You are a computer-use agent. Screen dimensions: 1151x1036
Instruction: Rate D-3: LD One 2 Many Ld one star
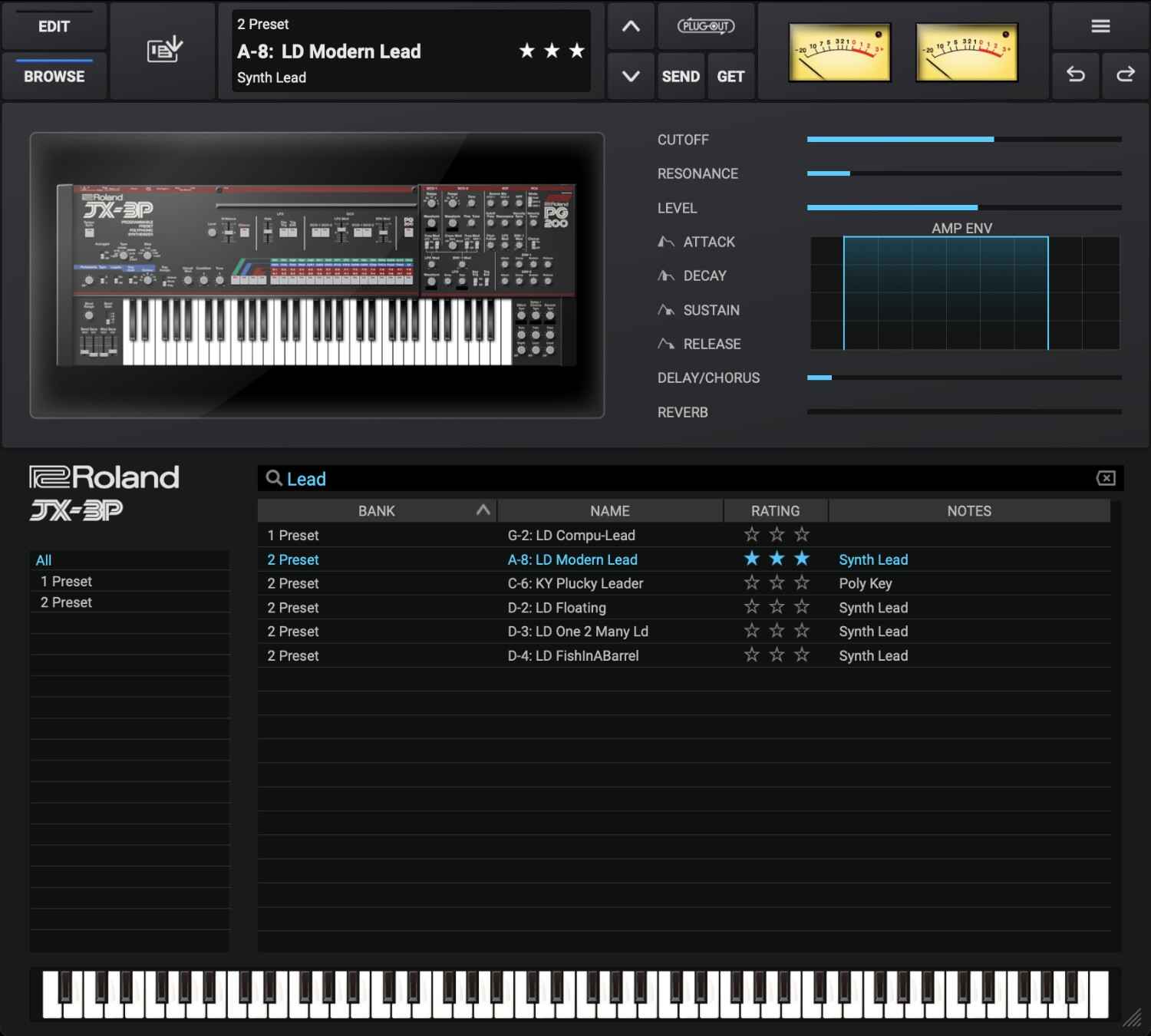752,631
